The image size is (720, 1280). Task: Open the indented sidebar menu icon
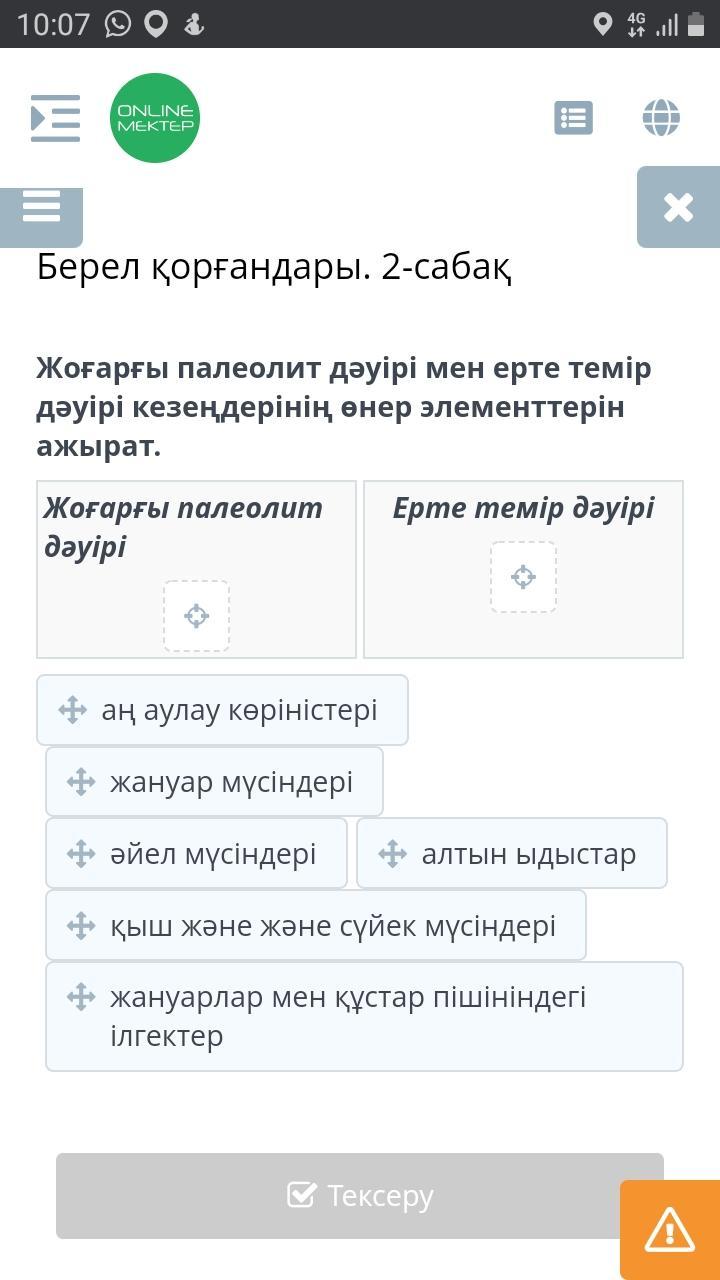pyautogui.click(x=55, y=118)
